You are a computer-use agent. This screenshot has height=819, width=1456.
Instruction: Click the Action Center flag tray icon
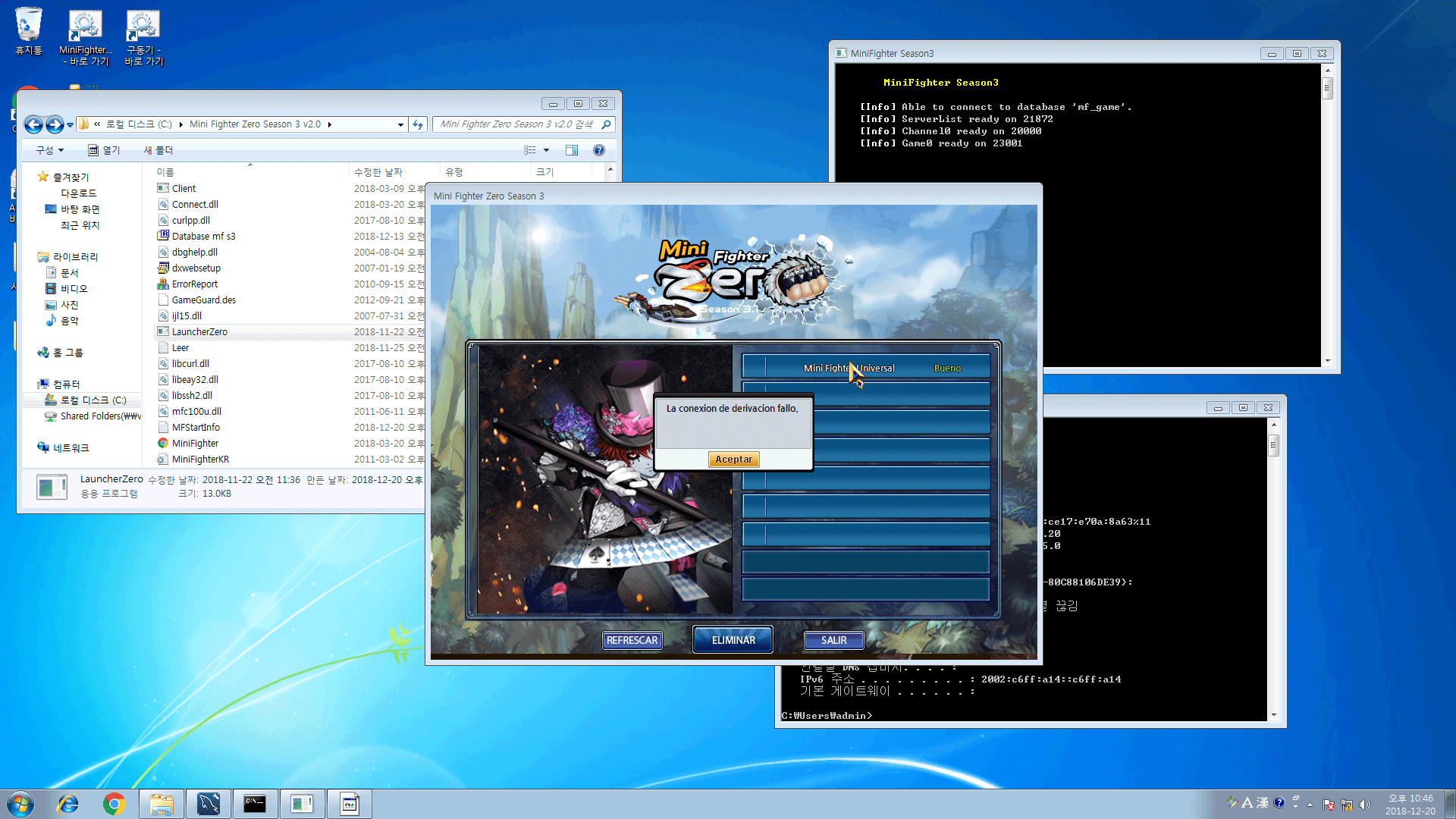1329,805
